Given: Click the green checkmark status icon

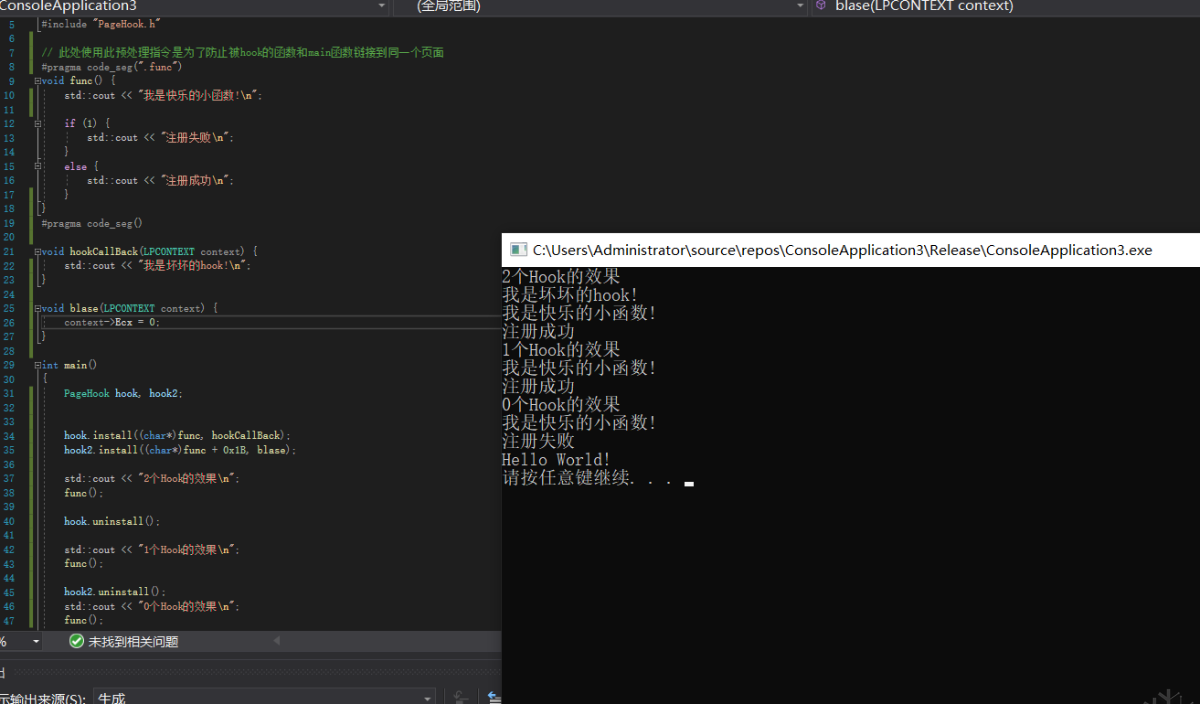Looking at the screenshot, I should (x=76, y=642).
